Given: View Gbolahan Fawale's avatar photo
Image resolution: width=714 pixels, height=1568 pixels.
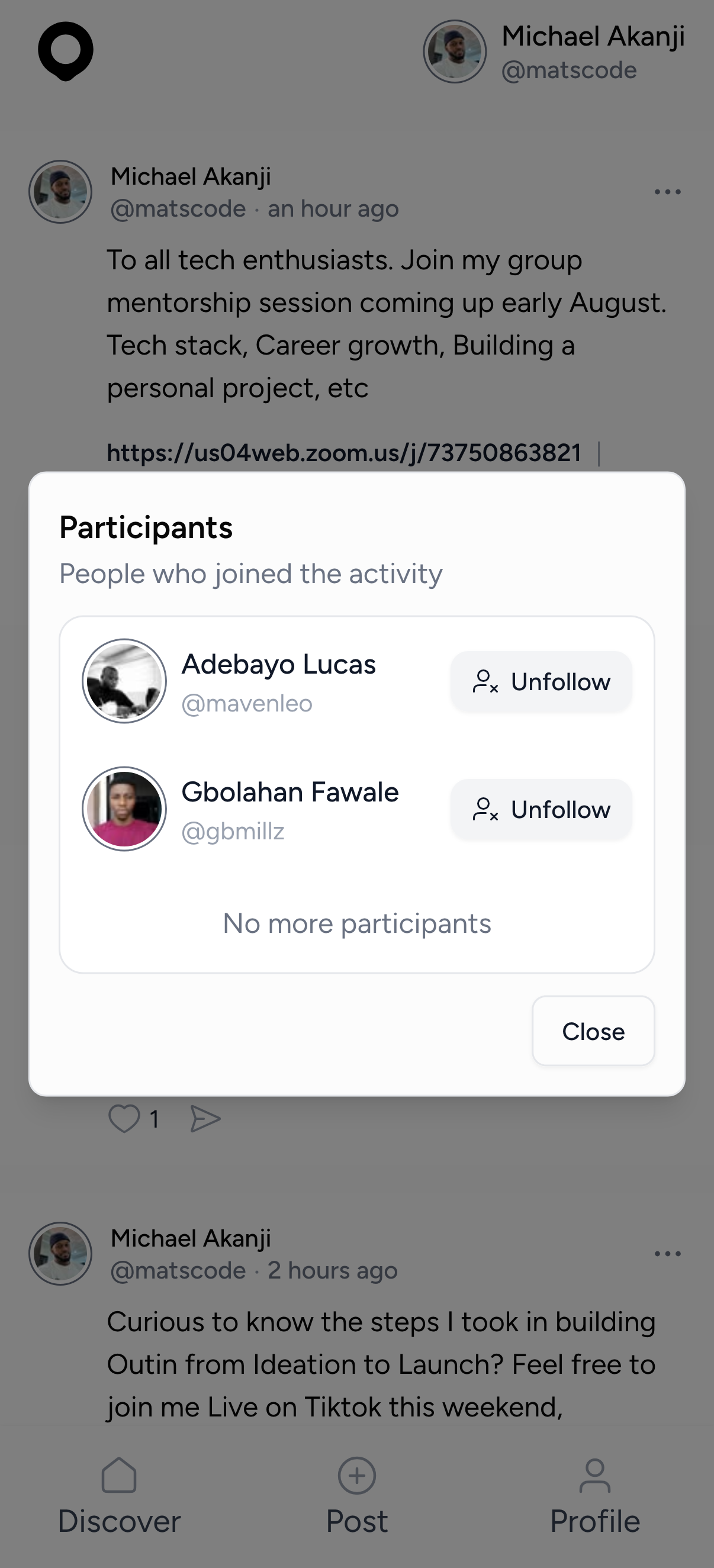Looking at the screenshot, I should pos(124,809).
